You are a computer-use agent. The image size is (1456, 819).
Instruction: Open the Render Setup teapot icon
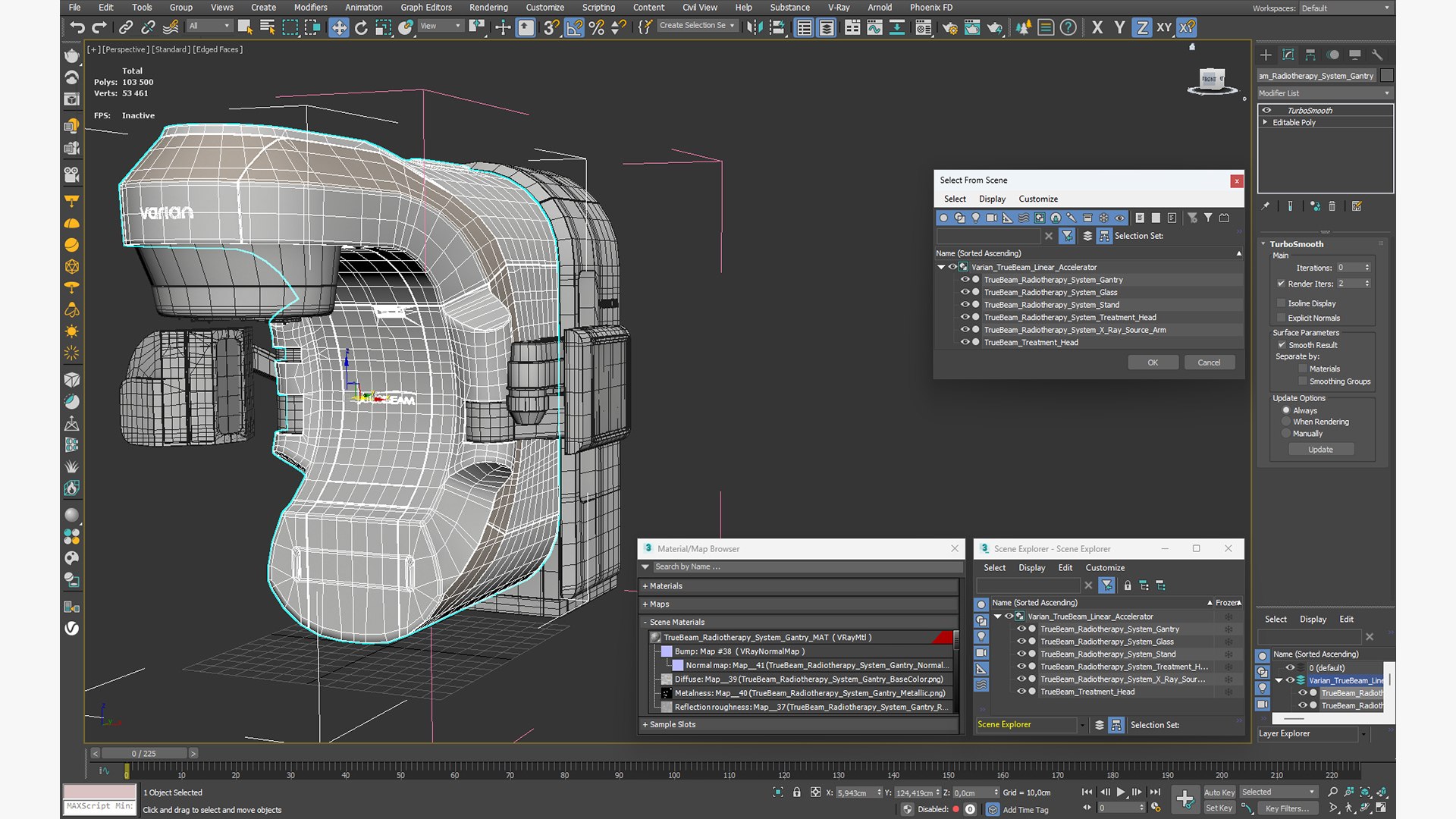tap(949, 28)
